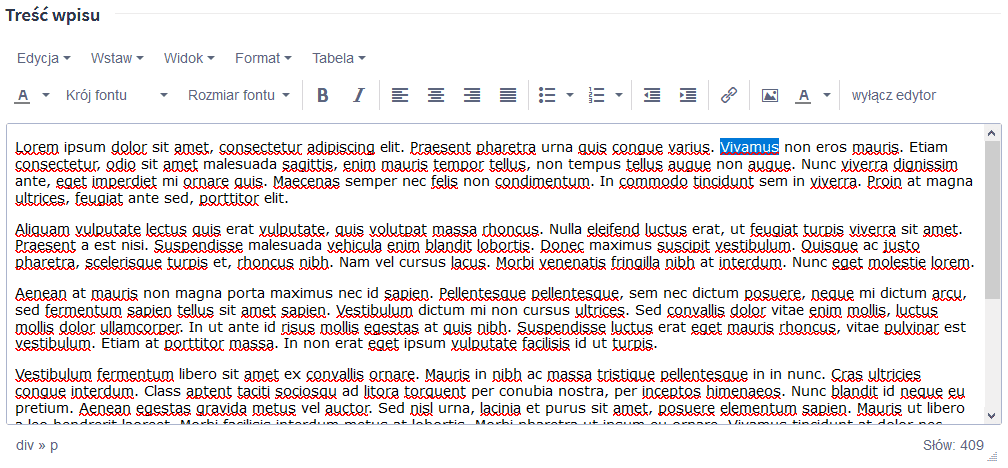The height and width of the screenshot is (468, 1008).
Task: Click the insert link icon
Action: [x=729, y=96]
